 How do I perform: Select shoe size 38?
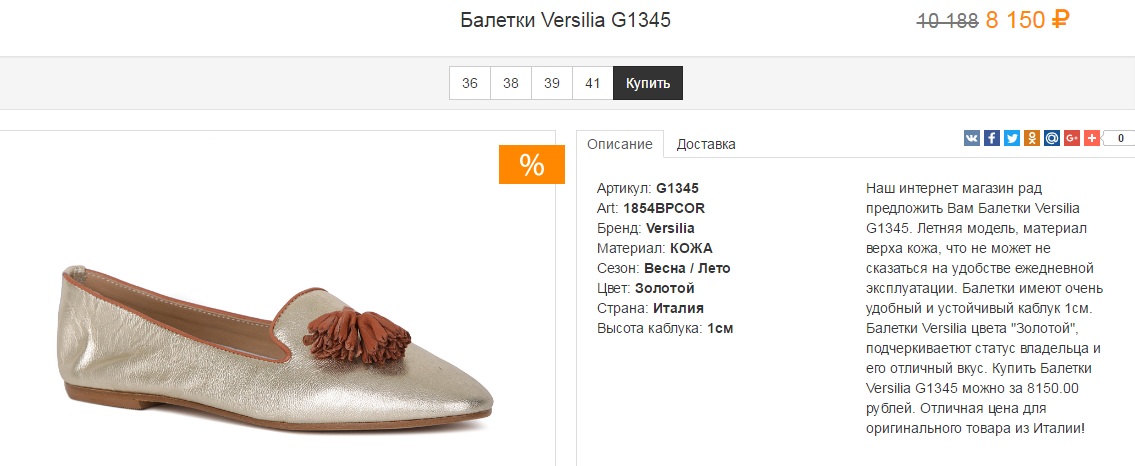click(511, 83)
